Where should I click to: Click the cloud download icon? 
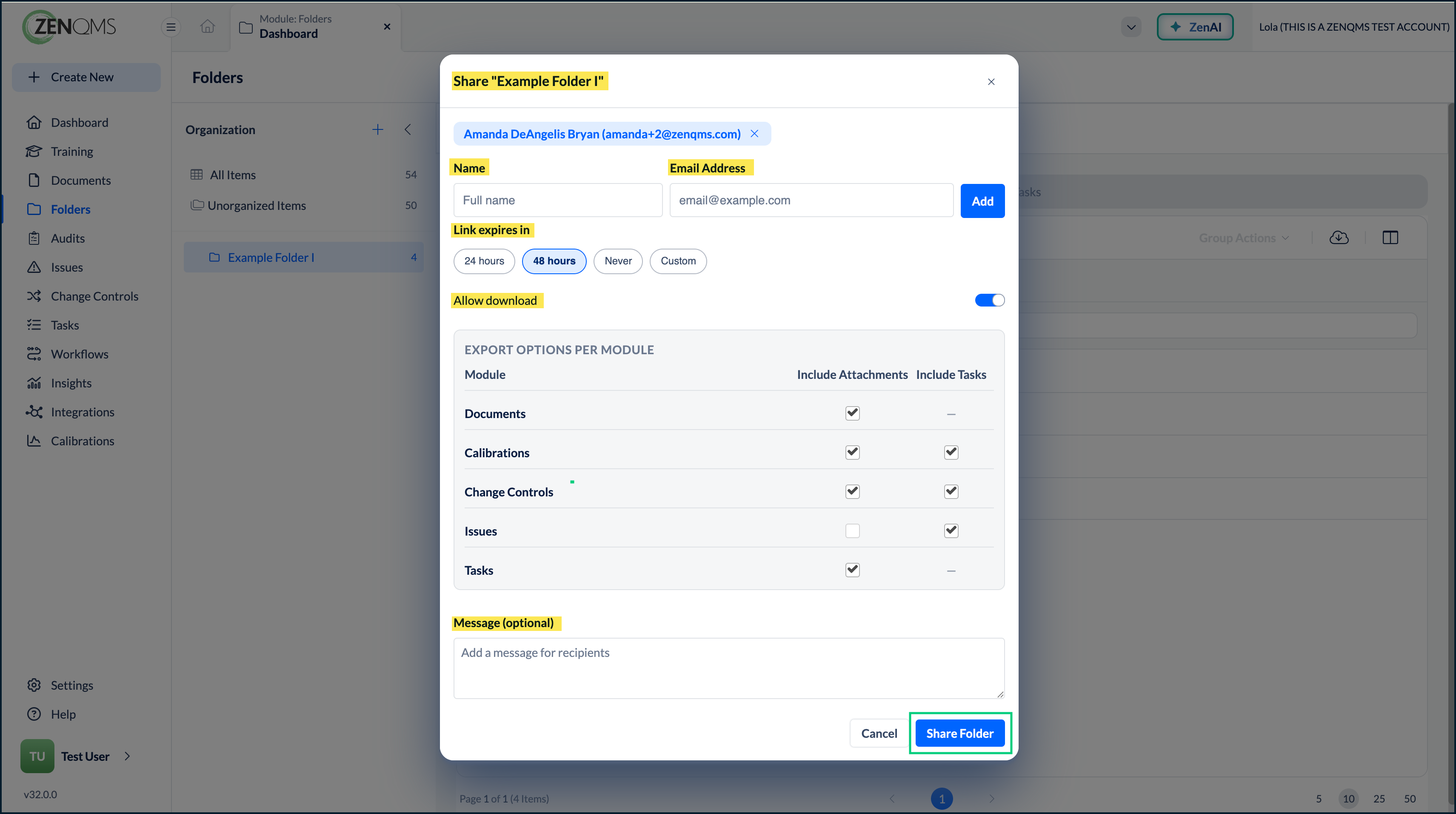pyautogui.click(x=1339, y=238)
